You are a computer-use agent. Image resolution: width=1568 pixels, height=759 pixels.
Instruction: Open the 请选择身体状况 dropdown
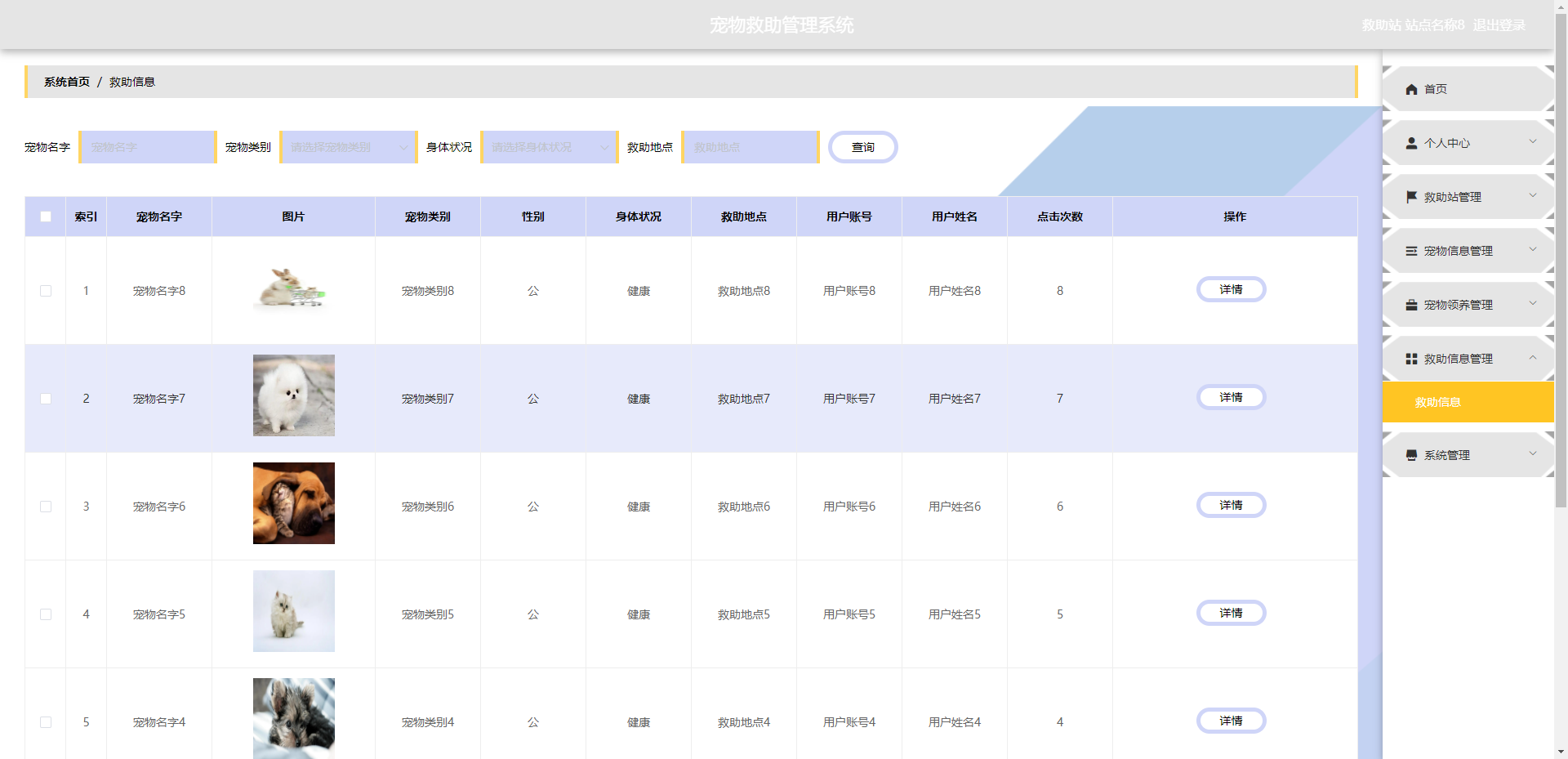click(548, 147)
